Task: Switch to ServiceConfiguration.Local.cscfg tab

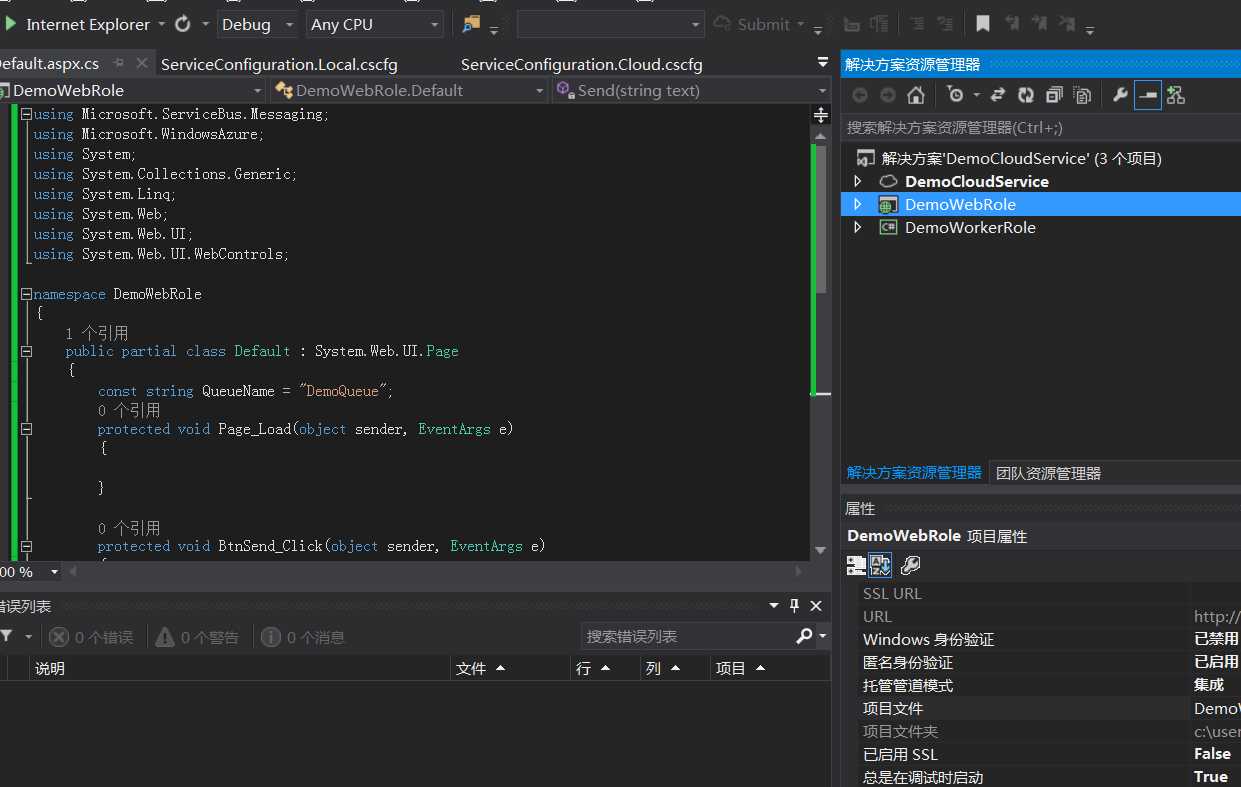Action: pyautogui.click(x=279, y=64)
